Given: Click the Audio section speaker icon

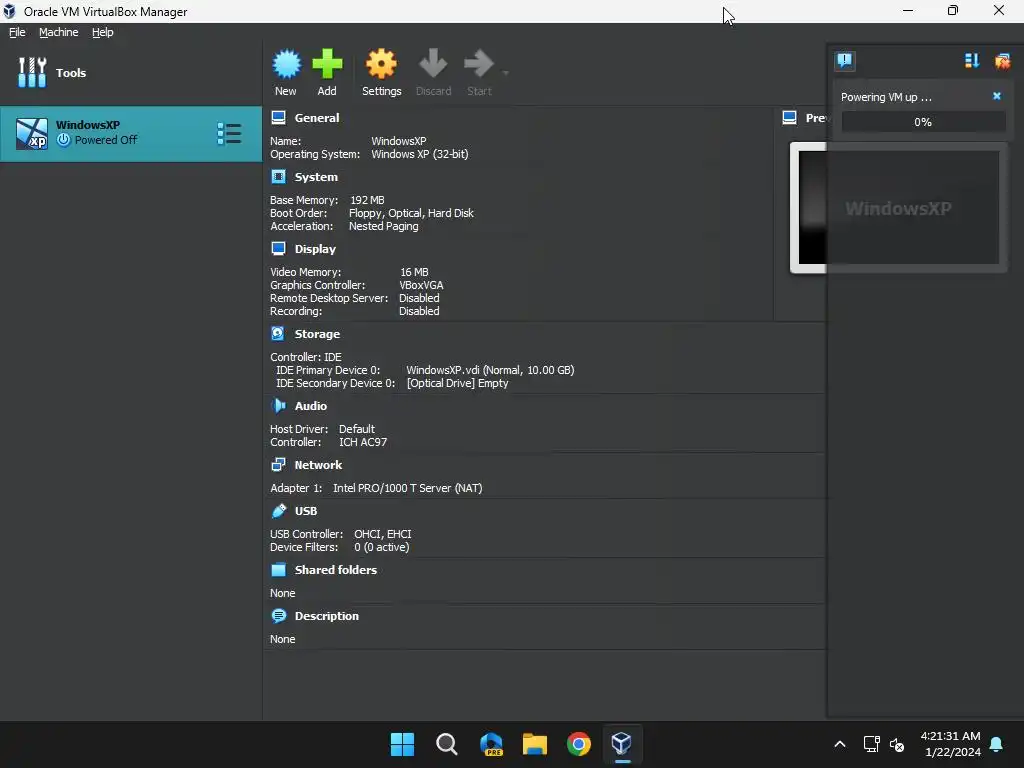Looking at the screenshot, I should [278, 406].
